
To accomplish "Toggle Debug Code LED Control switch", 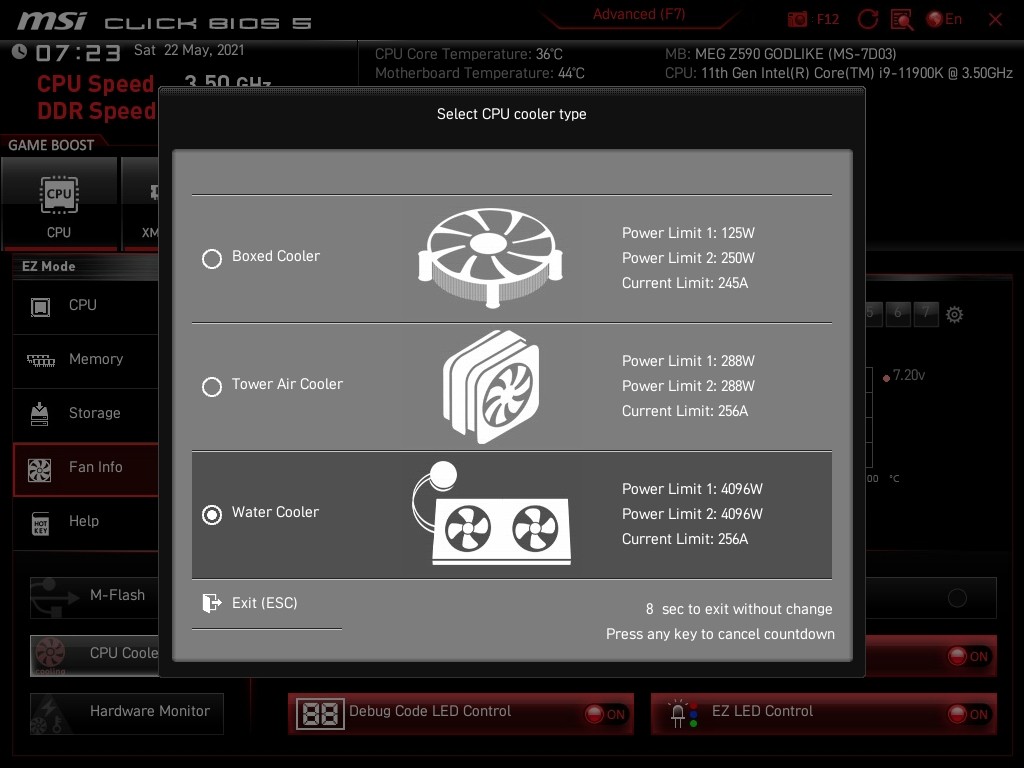I will 605,714.
